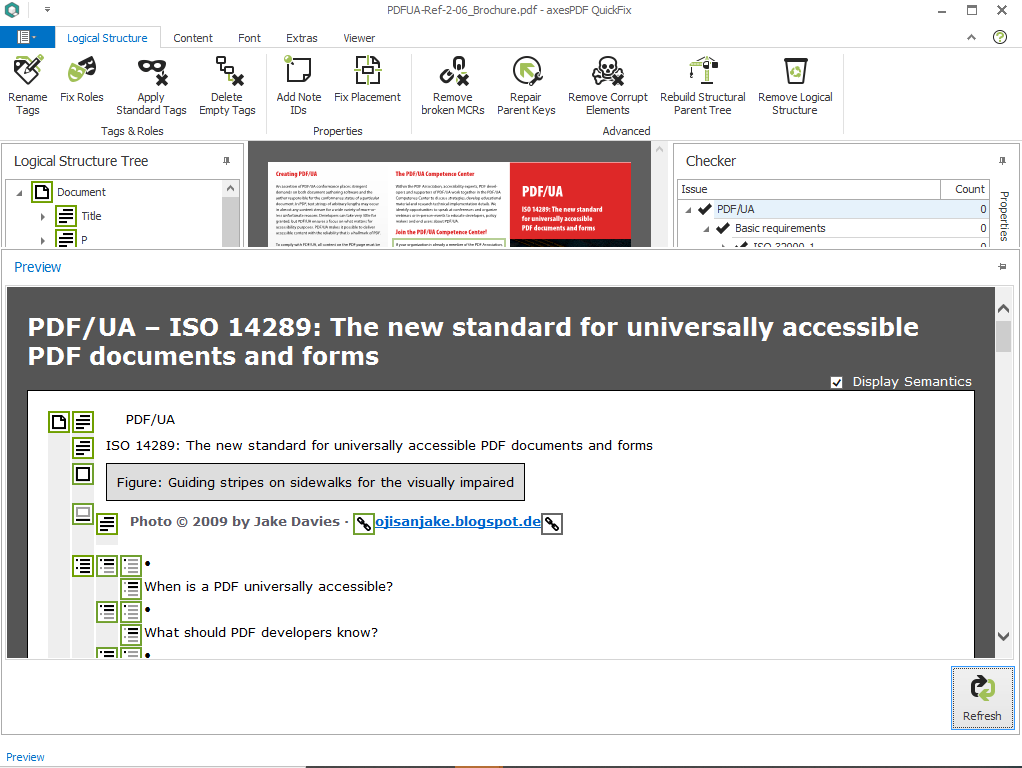Open the blue file menu button
Viewport: 1022px width, 768px height.
click(x=27, y=37)
